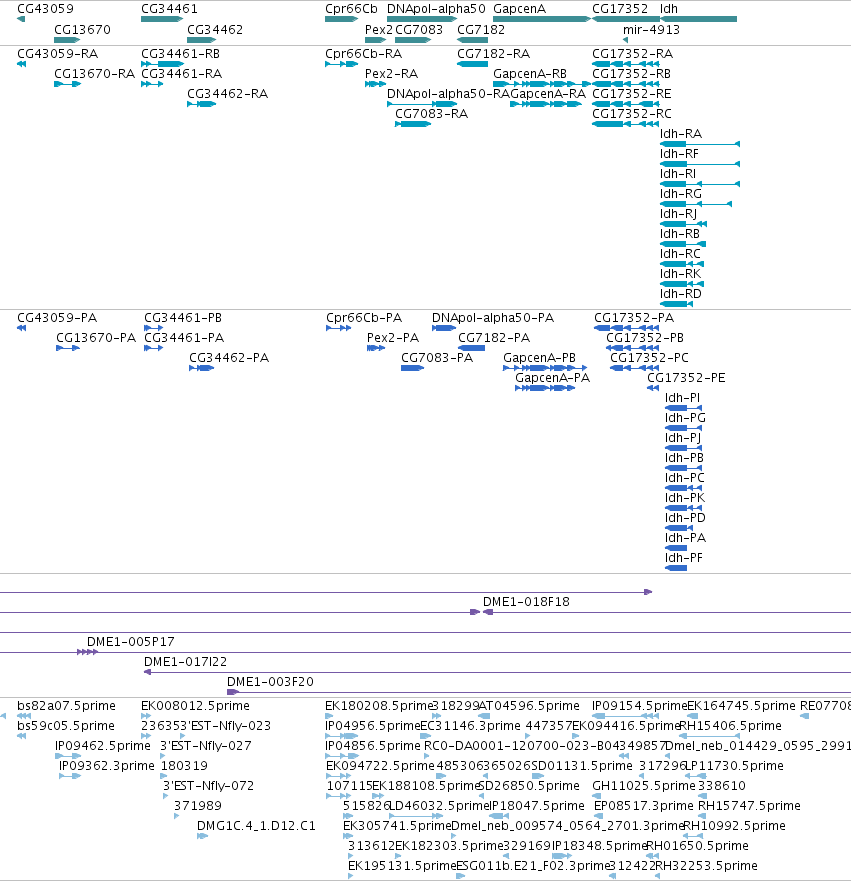Select EST 371989
Viewport: 851px width, 881px height.
198,806
